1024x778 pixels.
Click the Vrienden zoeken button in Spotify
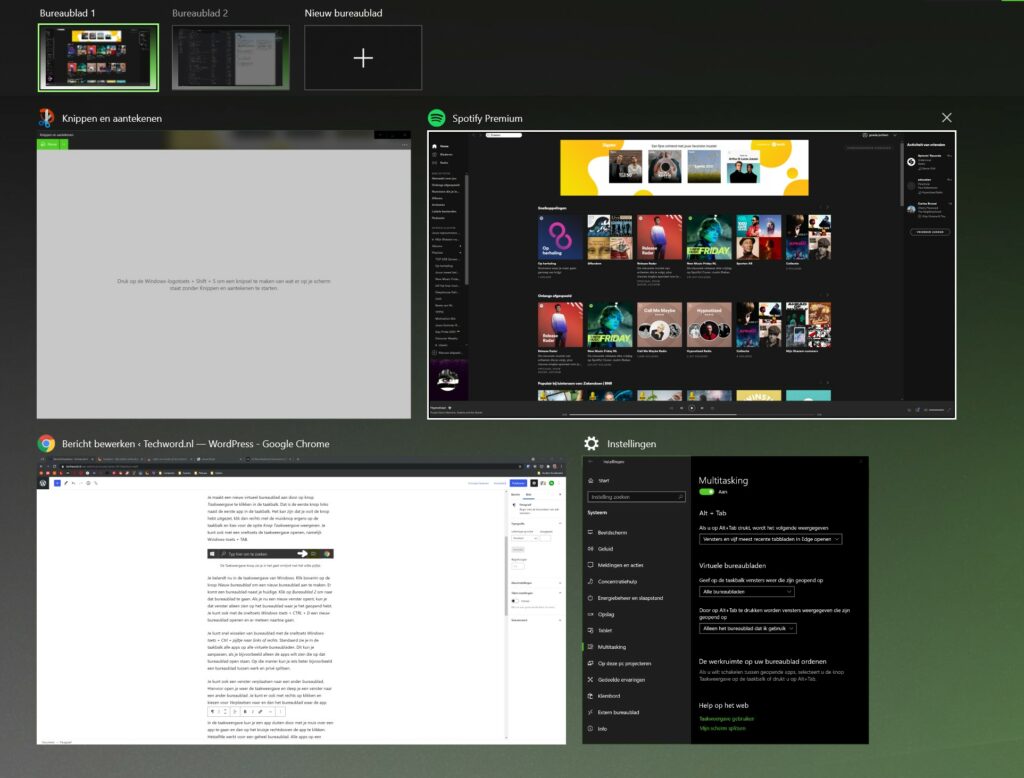click(930, 232)
